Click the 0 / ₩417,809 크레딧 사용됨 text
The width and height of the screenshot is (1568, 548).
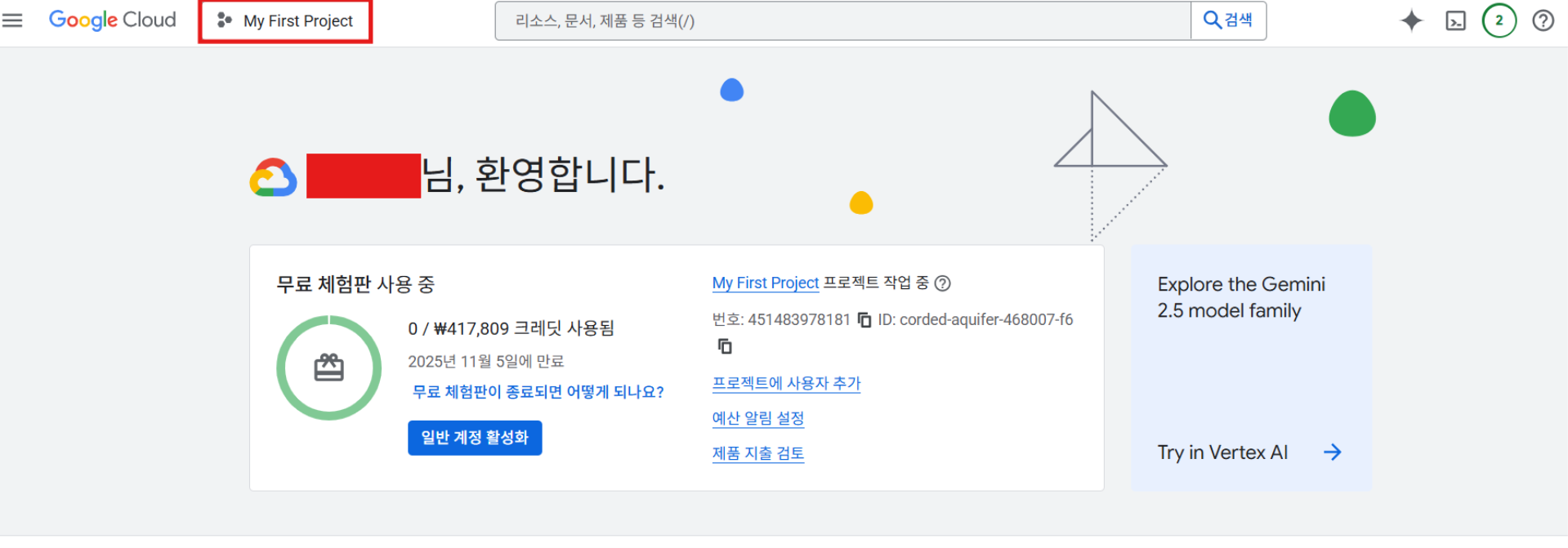(511, 328)
